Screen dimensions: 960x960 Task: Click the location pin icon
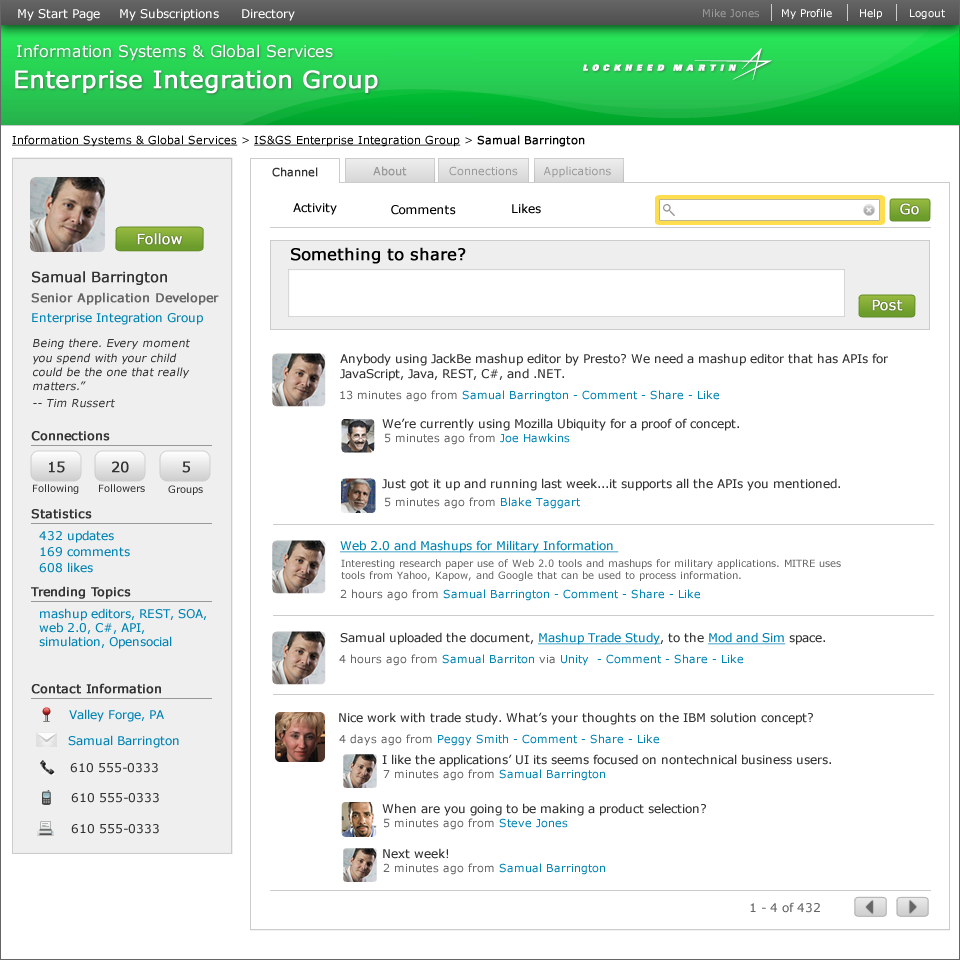click(x=46, y=714)
